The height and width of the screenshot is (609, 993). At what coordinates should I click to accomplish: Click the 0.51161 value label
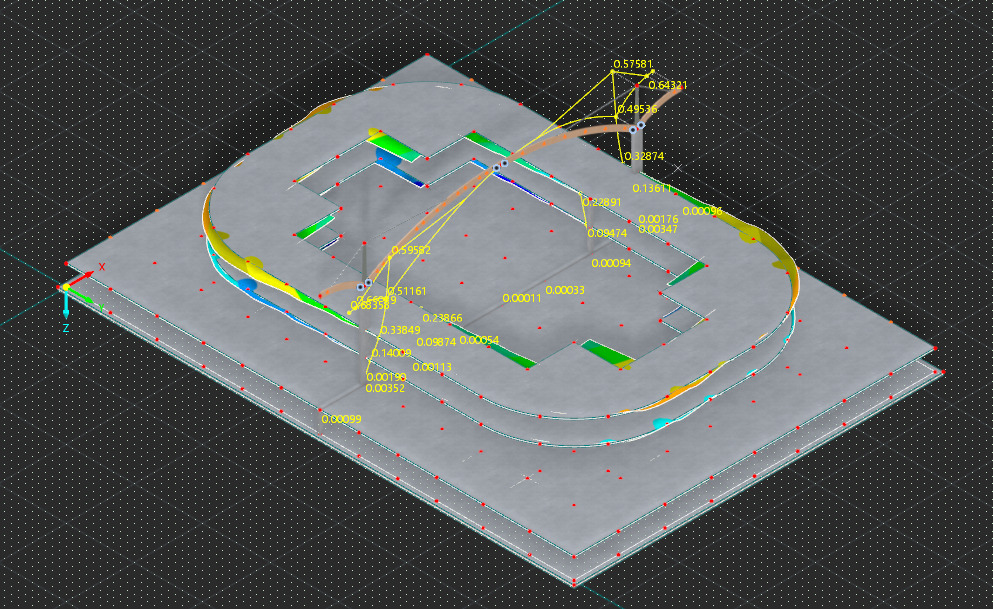[407, 292]
